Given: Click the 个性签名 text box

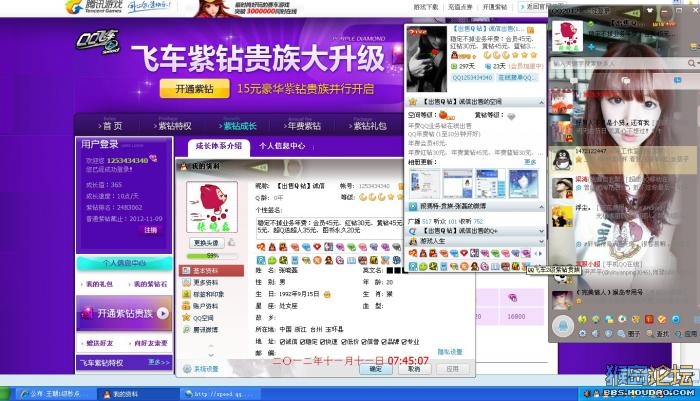Looking at the screenshot, I should [x=329, y=227].
